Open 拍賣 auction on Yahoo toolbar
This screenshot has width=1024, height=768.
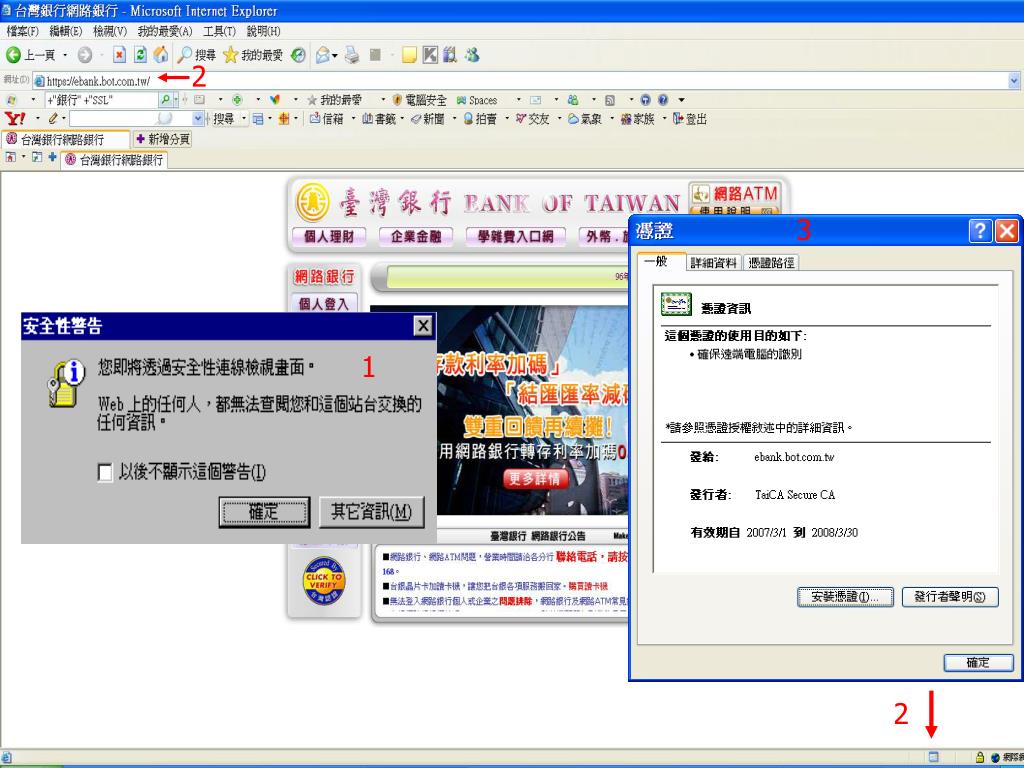click(x=480, y=119)
